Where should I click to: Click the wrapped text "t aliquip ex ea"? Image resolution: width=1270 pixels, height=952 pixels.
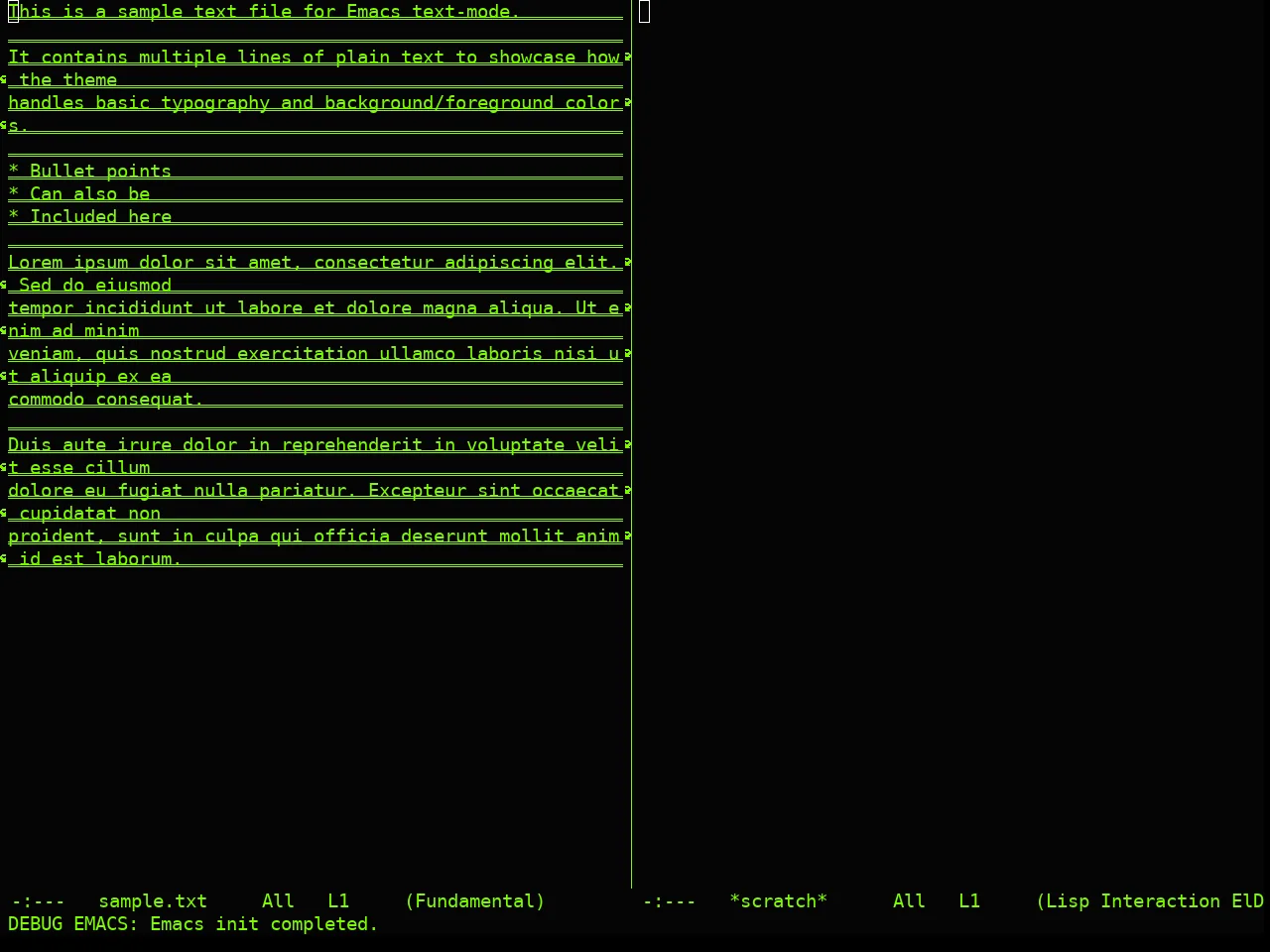(90, 377)
